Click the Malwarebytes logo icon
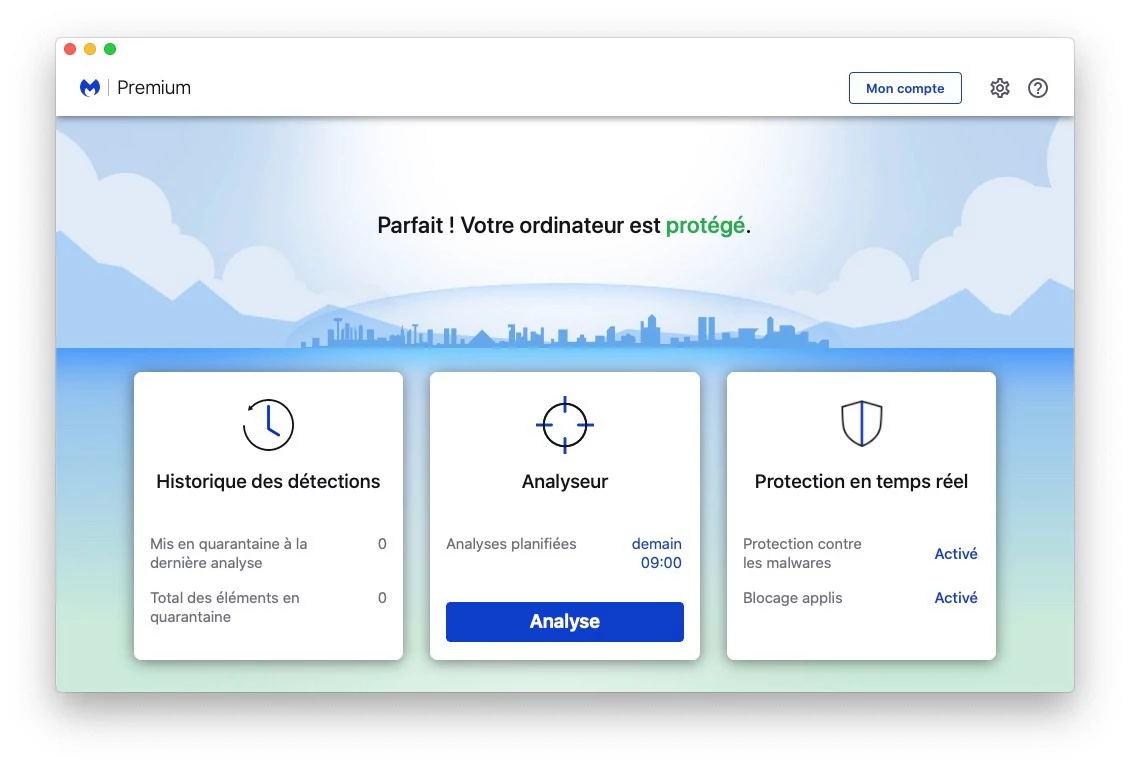This screenshot has height=766, width=1130. pyautogui.click(x=89, y=88)
